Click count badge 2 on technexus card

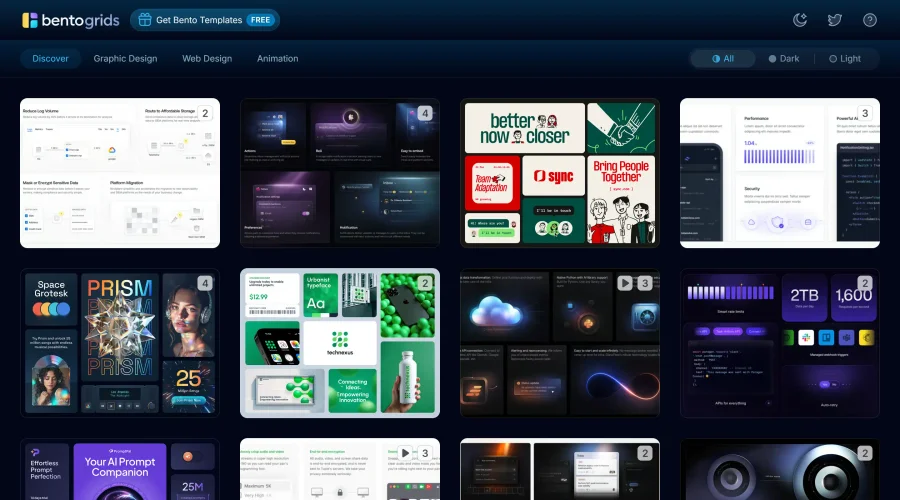click(425, 283)
